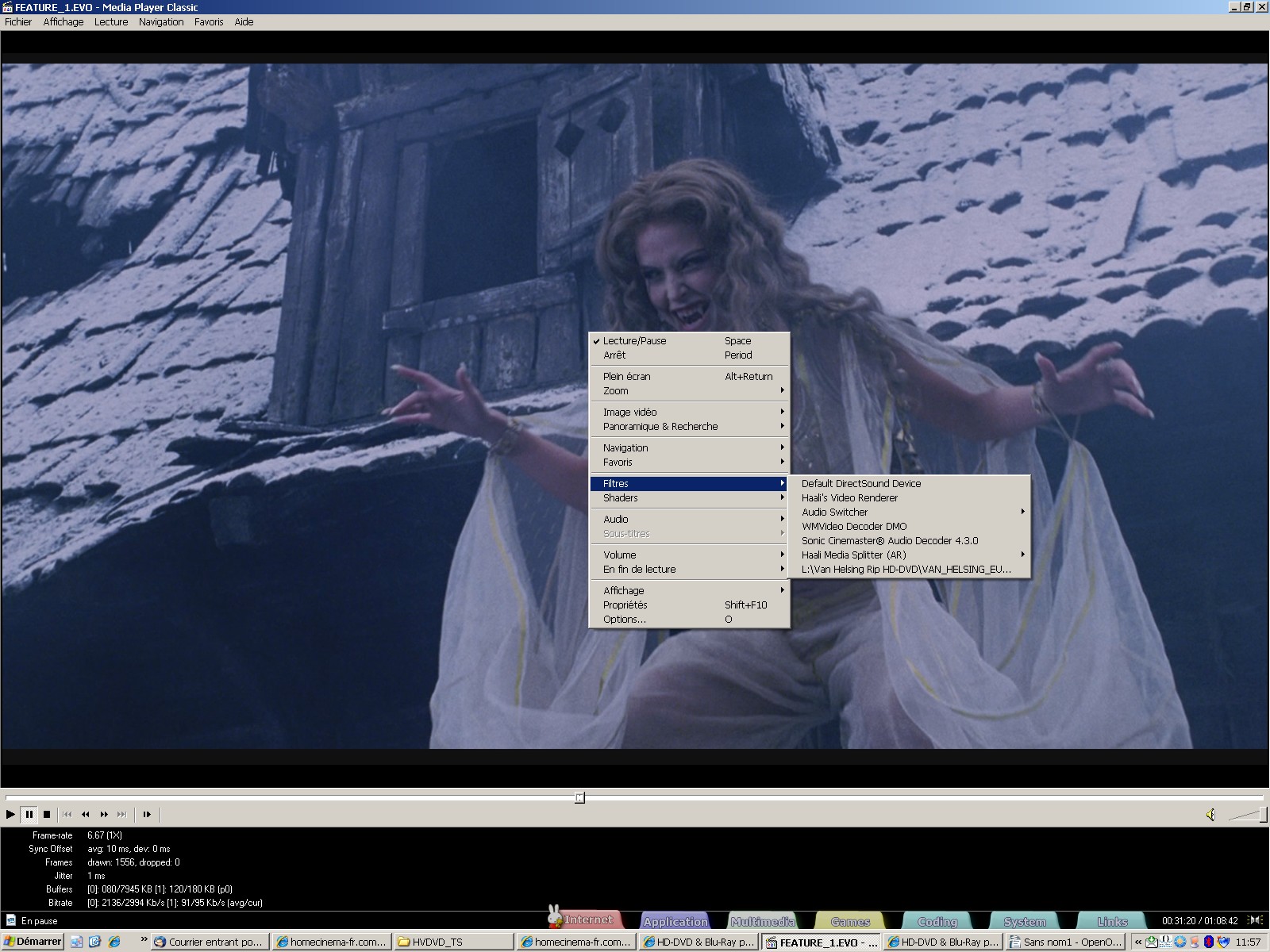Click the Pause button in playback controls
The image size is (1270, 952).
(x=29, y=814)
